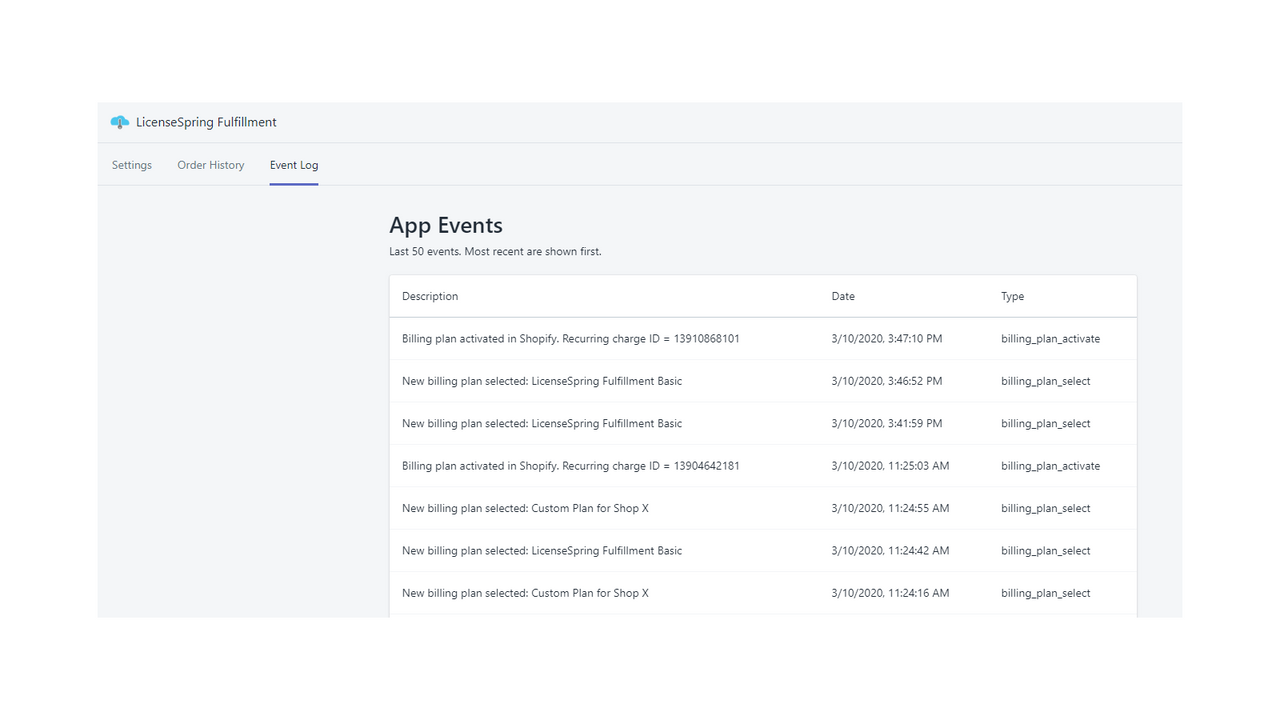Select the event with recurring charge ID 13904642181
This screenshot has width=1280, height=720.
pos(571,465)
